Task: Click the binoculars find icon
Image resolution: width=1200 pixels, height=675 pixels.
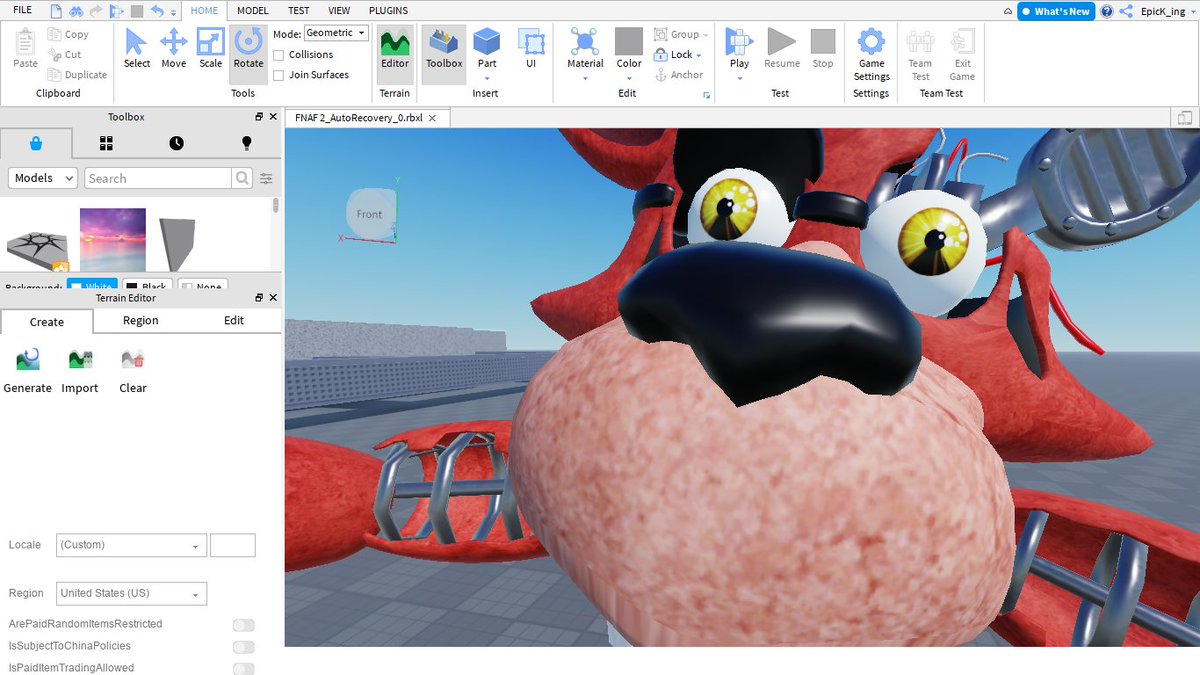Action: click(x=75, y=11)
